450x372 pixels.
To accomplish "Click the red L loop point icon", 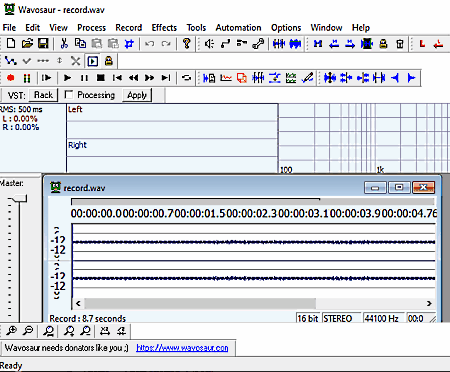I will [x=422, y=44].
